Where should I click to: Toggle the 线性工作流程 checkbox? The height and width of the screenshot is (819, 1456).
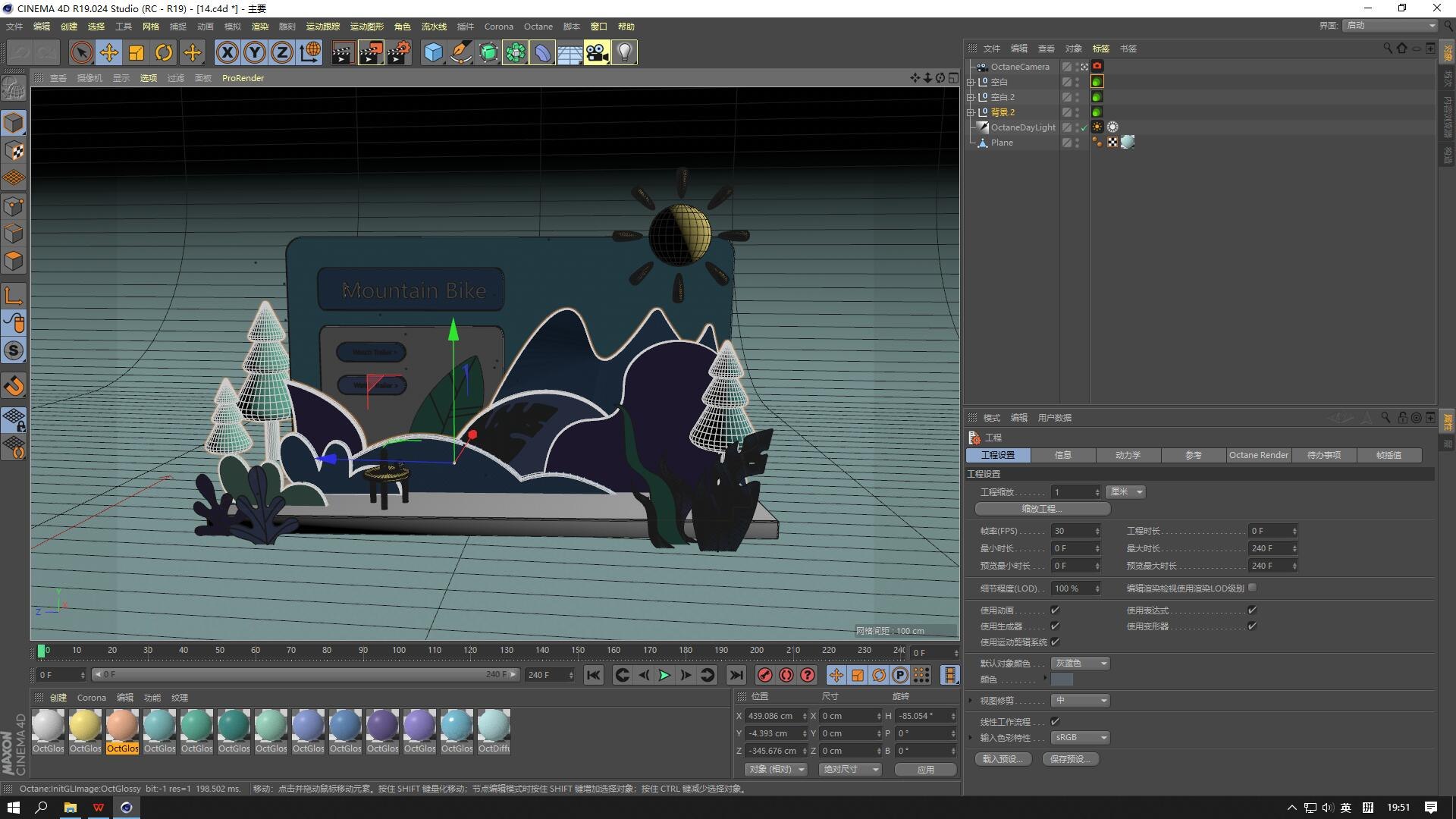pos(1055,721)
